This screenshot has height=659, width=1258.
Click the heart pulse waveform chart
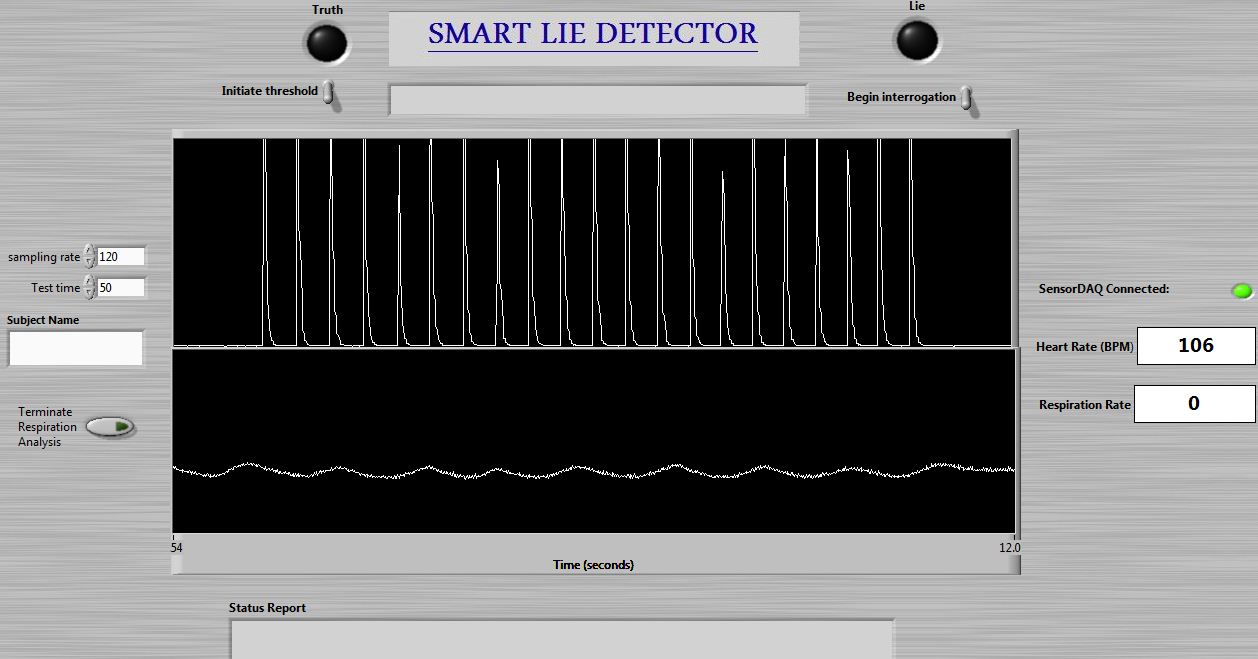[x=594, y=242]
